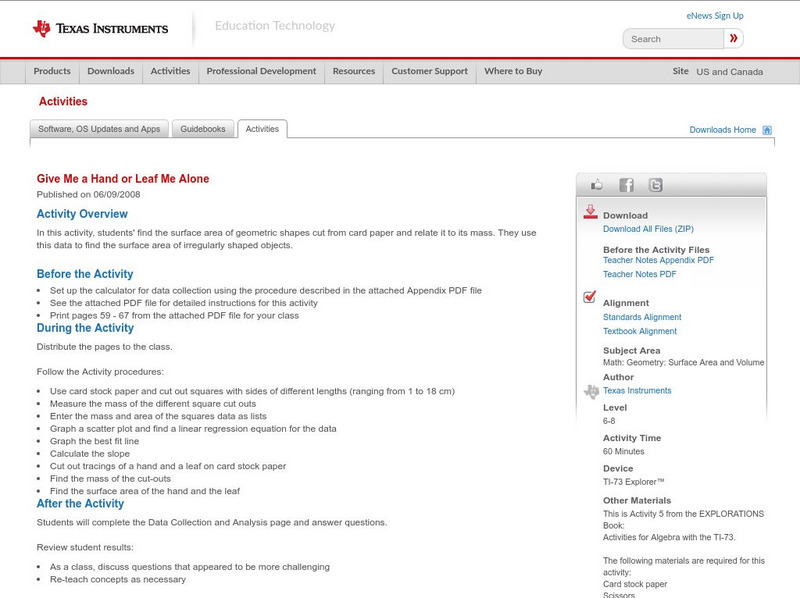The image size is (800, 598).
Task: Click 'Find the mass of the cut-outs' item
Action: (x=110, y=479)
